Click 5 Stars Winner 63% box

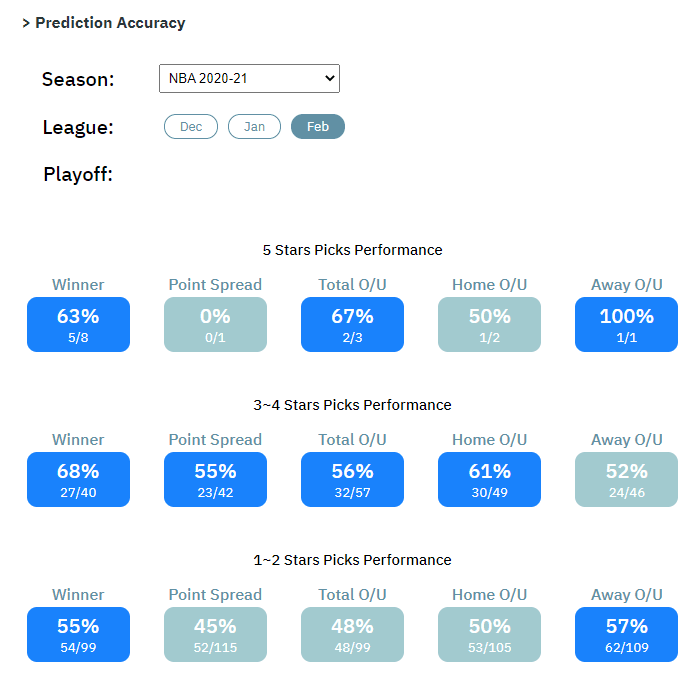pos(78,324)
